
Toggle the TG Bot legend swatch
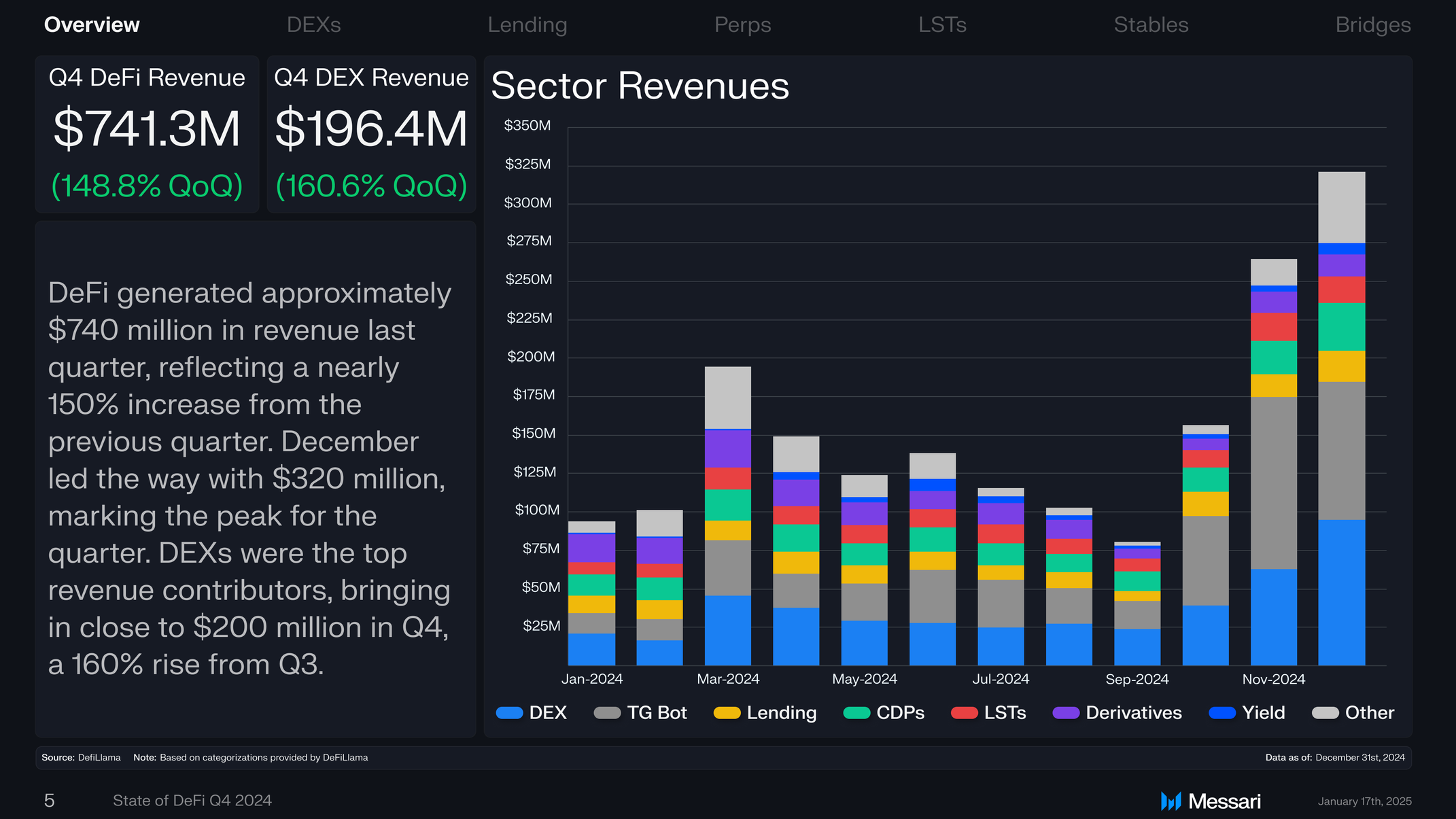607,712
